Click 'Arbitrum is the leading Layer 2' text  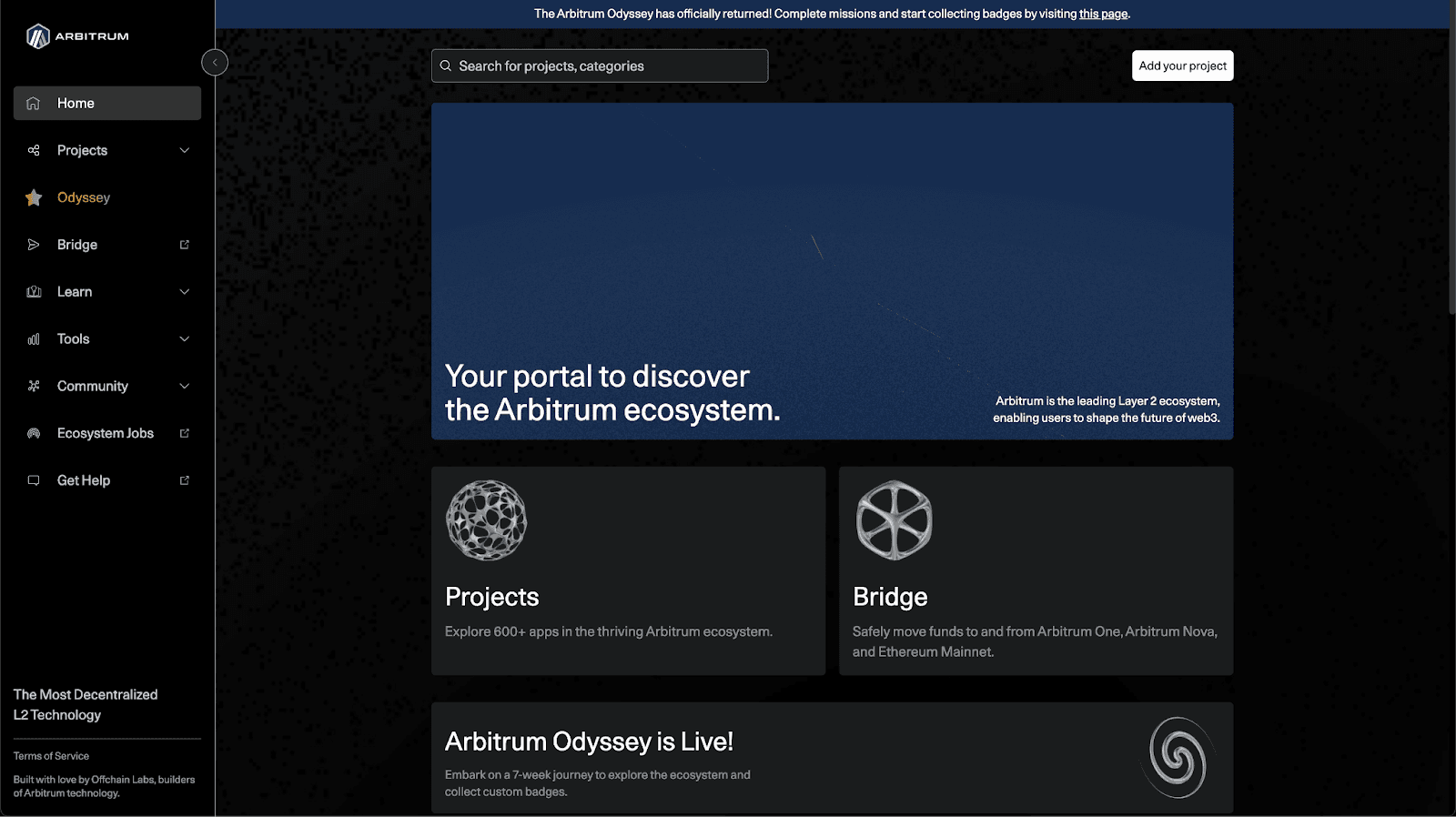(1107, 409)
